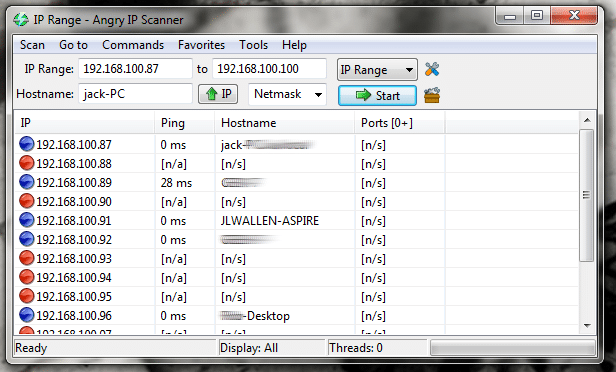Click the Ready status text

pos(31,348)
